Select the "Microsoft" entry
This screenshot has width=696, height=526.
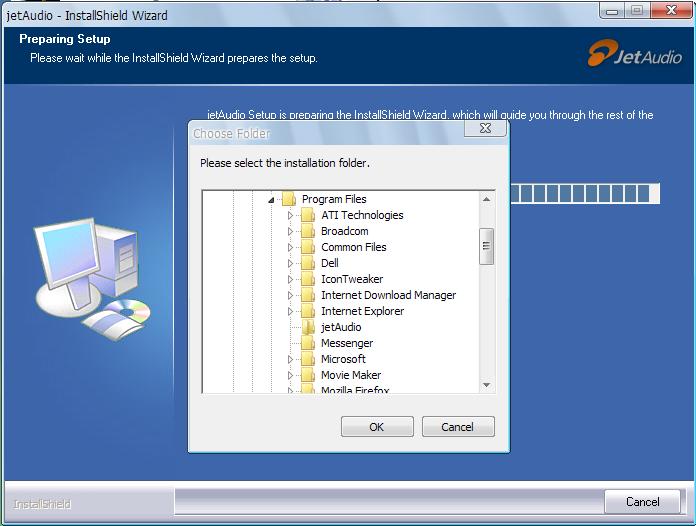[x=343, y=359]
